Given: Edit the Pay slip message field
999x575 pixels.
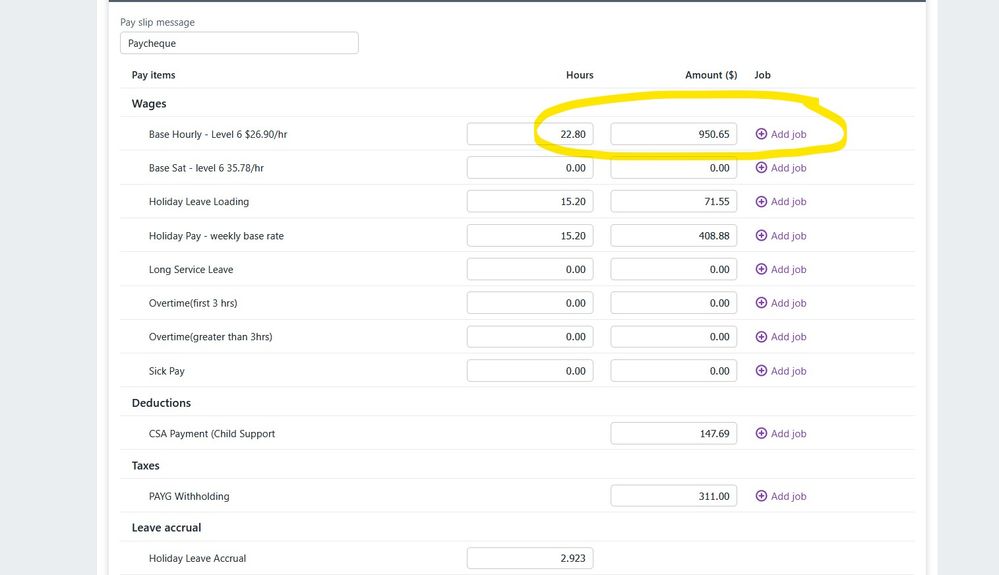Looking at the screenshot, I should [x=239, y=43].
